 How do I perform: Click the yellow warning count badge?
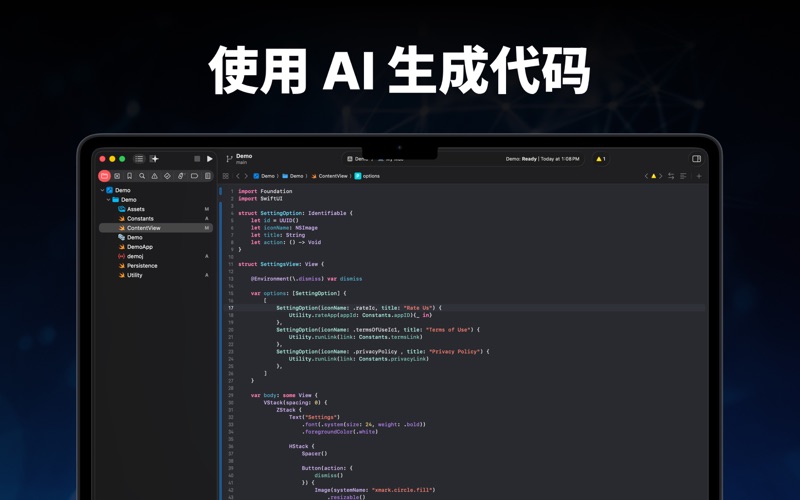(601, 159)
